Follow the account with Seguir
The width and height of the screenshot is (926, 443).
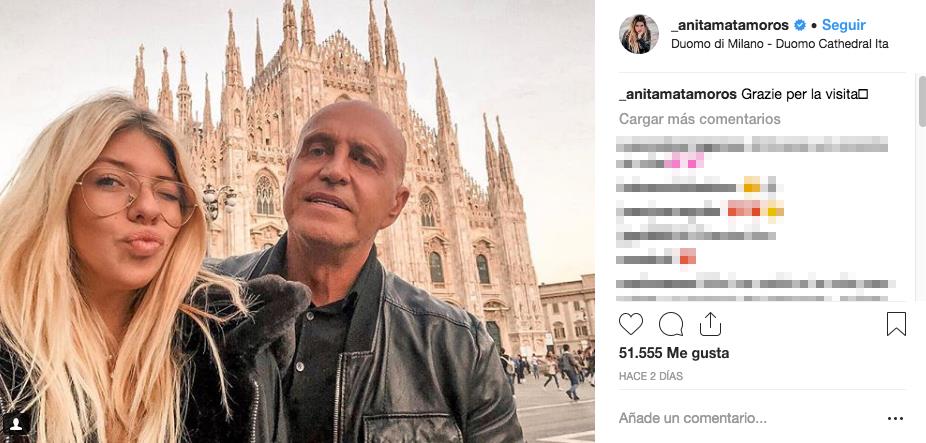[x=843, y=25]
